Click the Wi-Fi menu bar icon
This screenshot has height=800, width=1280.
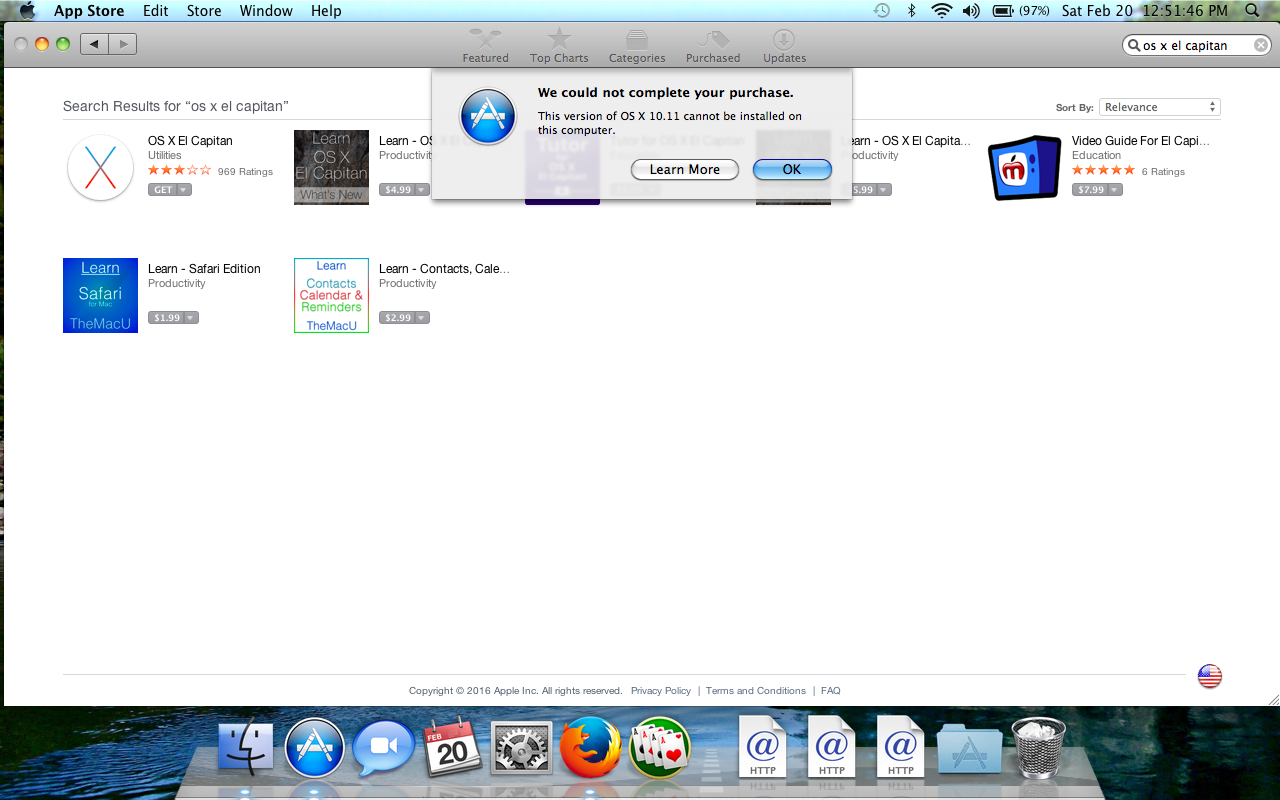[941, 11]
